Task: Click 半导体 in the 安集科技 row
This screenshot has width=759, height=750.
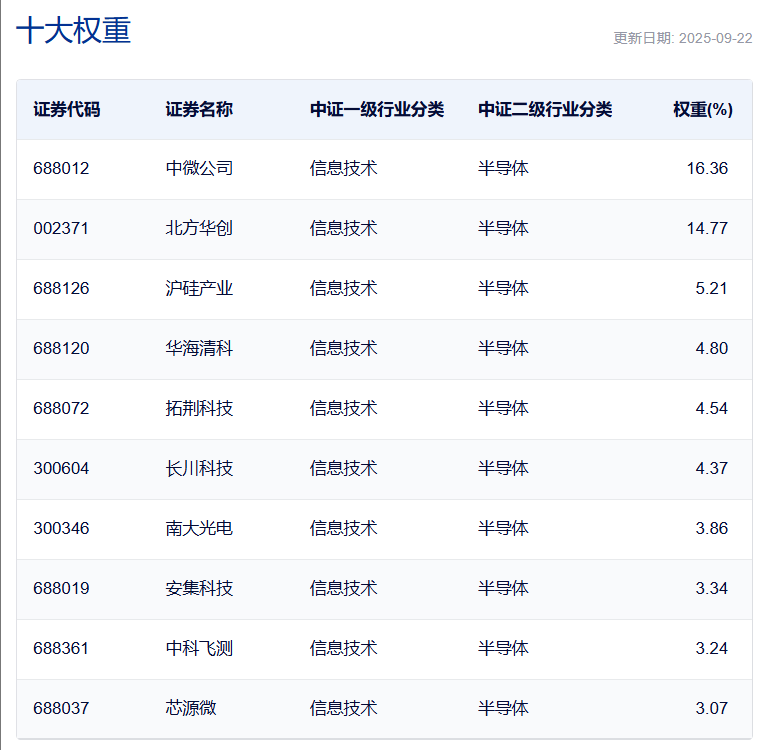Action: pos(503,589)
